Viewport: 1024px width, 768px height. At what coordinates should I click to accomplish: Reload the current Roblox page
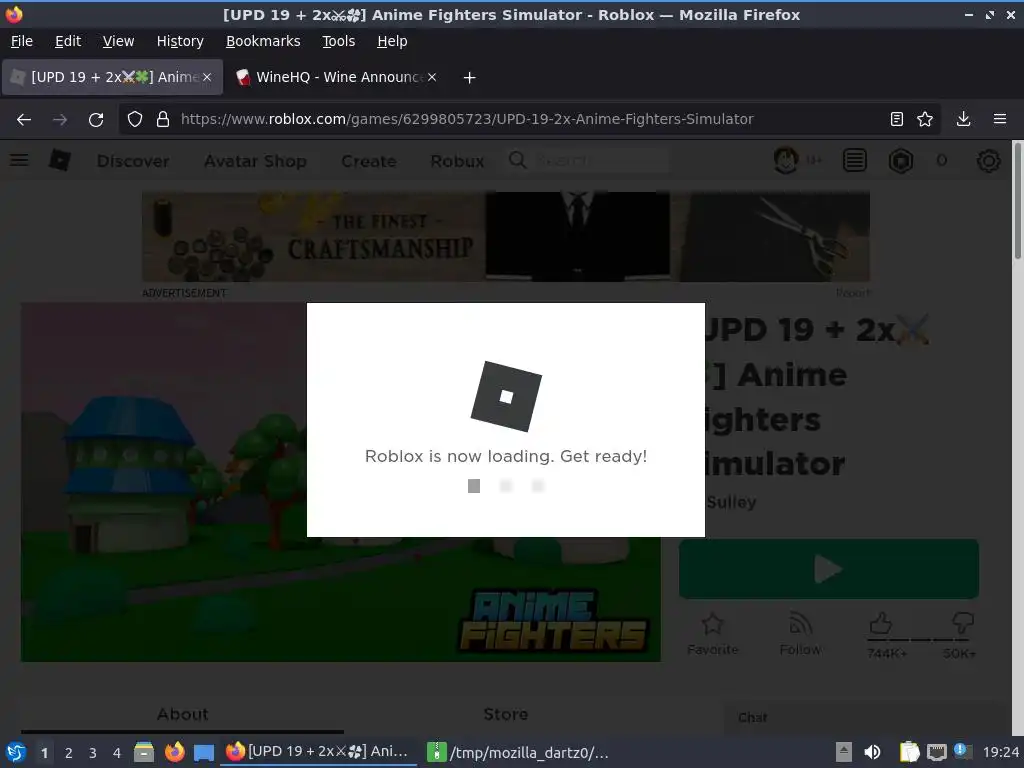(x=96, y=120)
